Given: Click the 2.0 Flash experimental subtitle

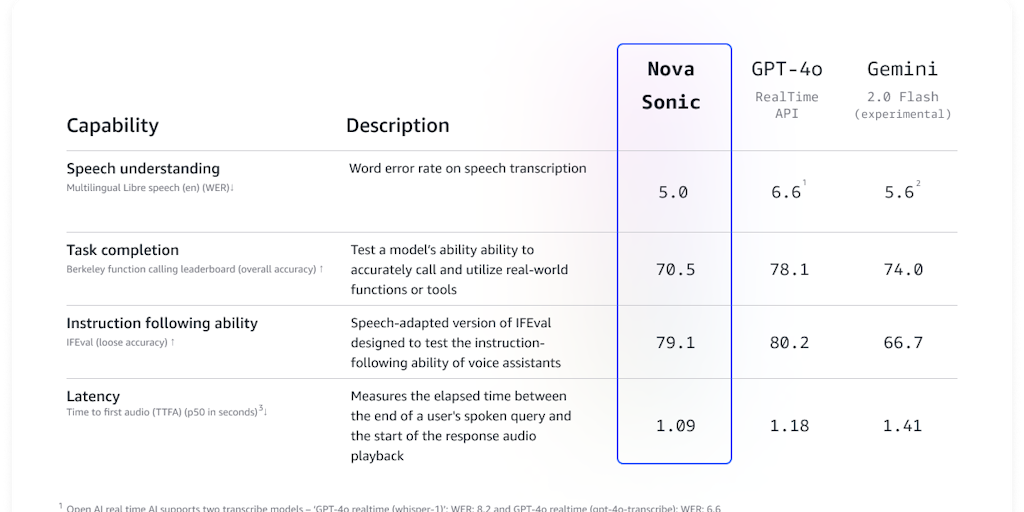Looking at the screenshot, I should click(x=902, y=105).
